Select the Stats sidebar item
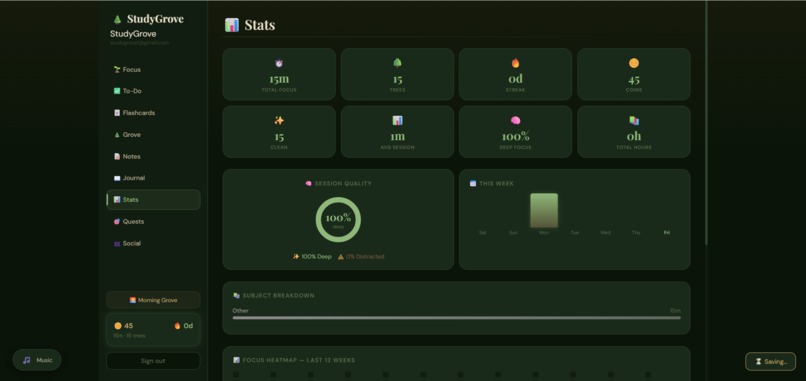 tap(153, 199)
